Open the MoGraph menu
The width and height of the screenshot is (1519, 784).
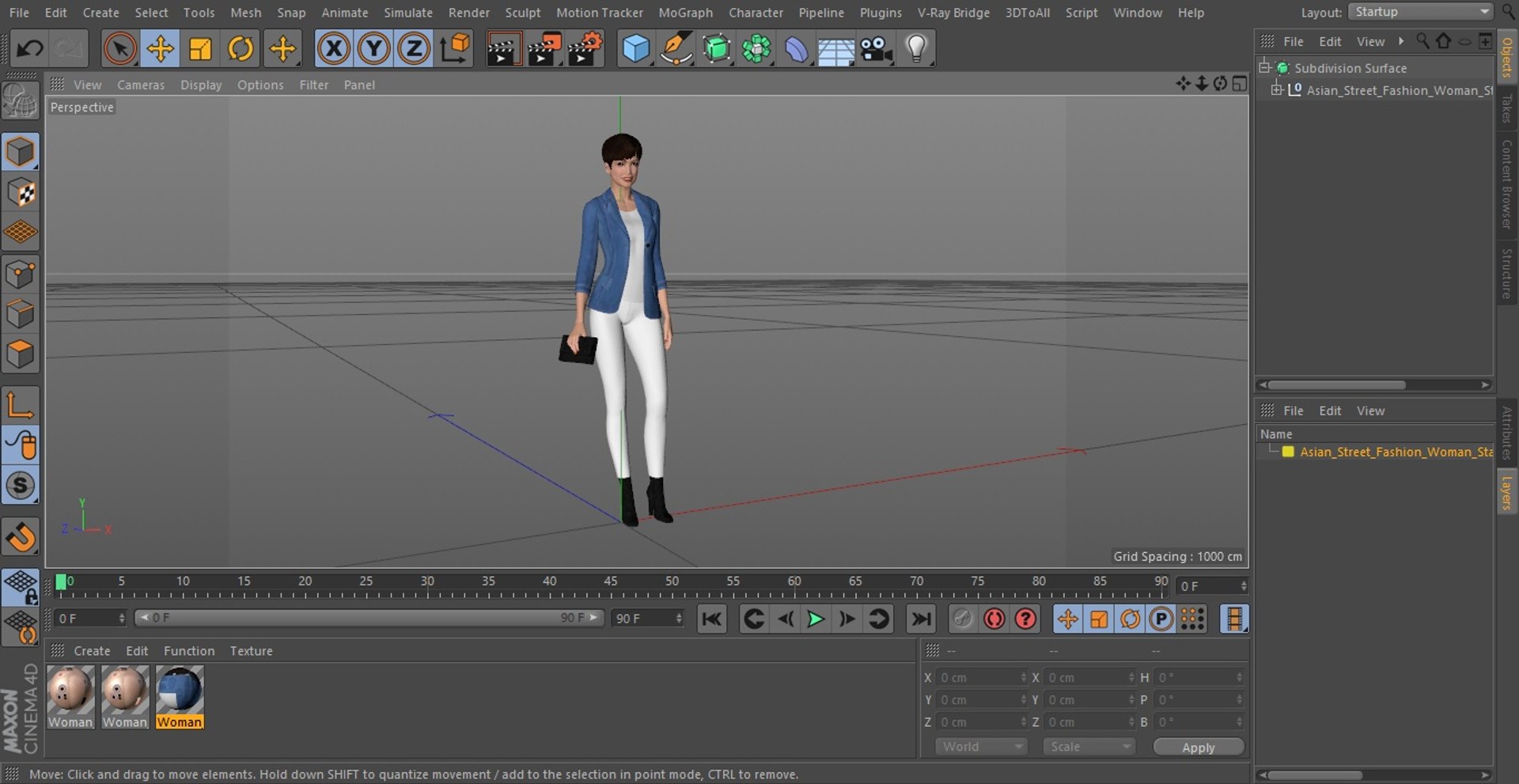point(685,13)
